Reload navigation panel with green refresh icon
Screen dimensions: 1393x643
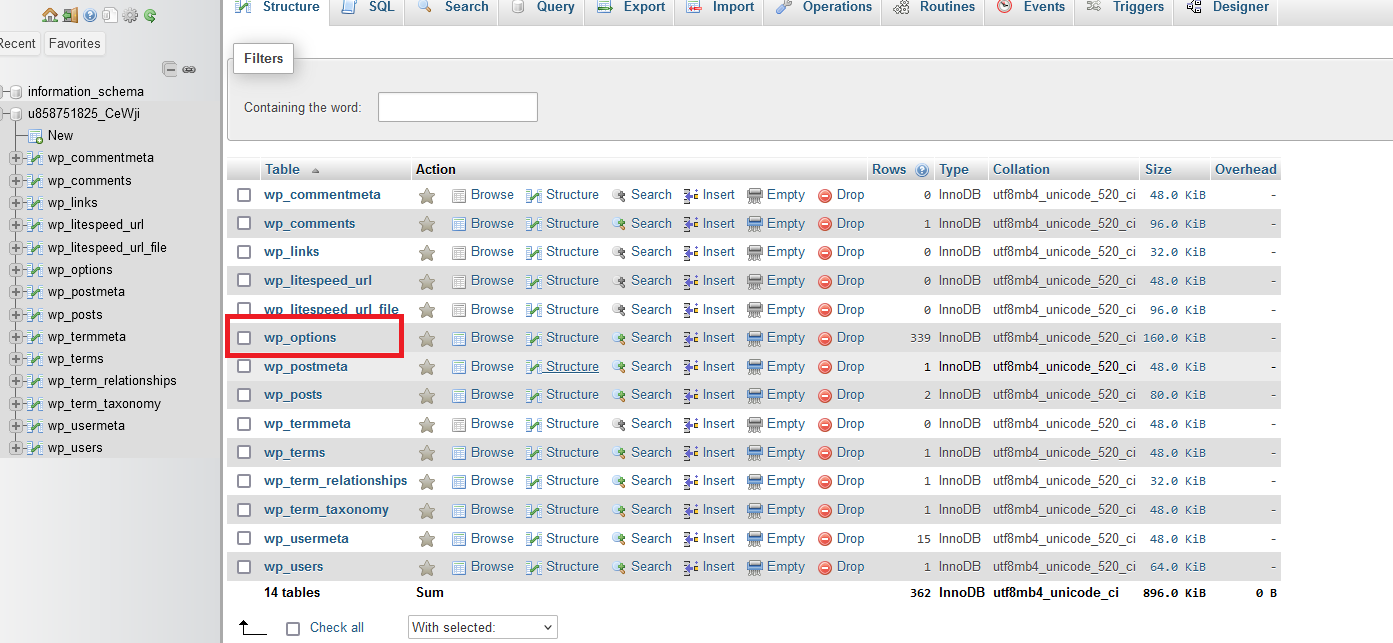coord(150,15)
